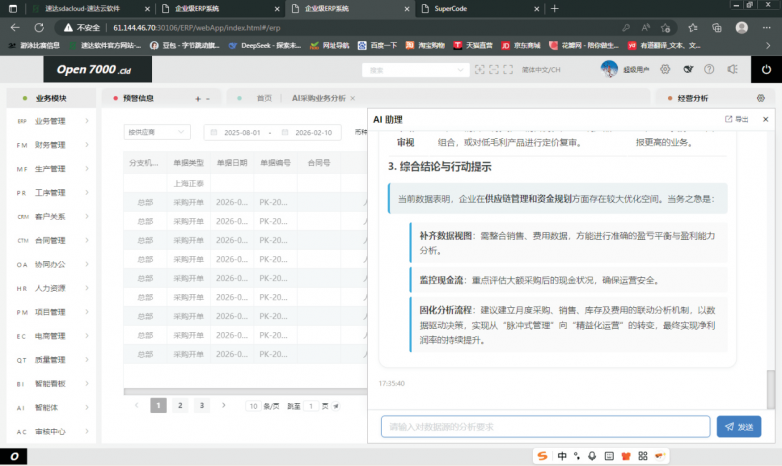Viewport: 782px width, 466px height.
Task: Click the AI analysis request input box
Action: (545, 427)
